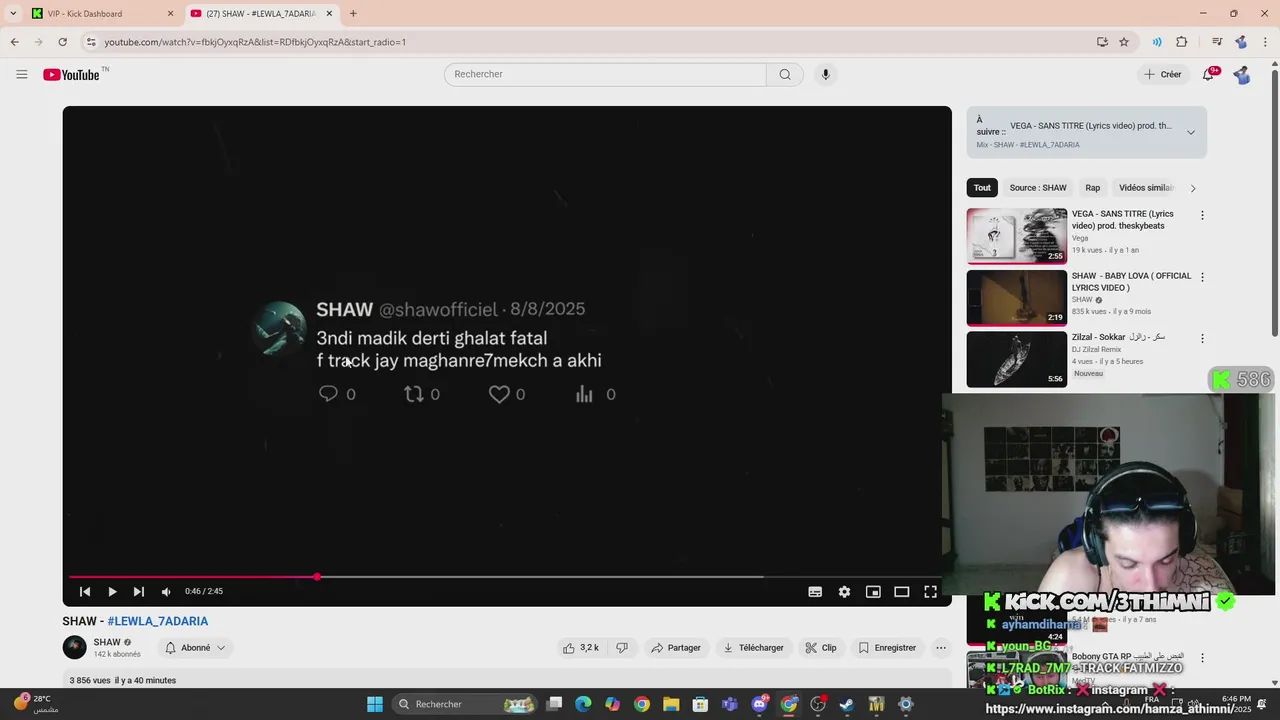Screen dimensions: 1280x720
Task: Open the Abonné notification dropdown
Action: (195, 648)
